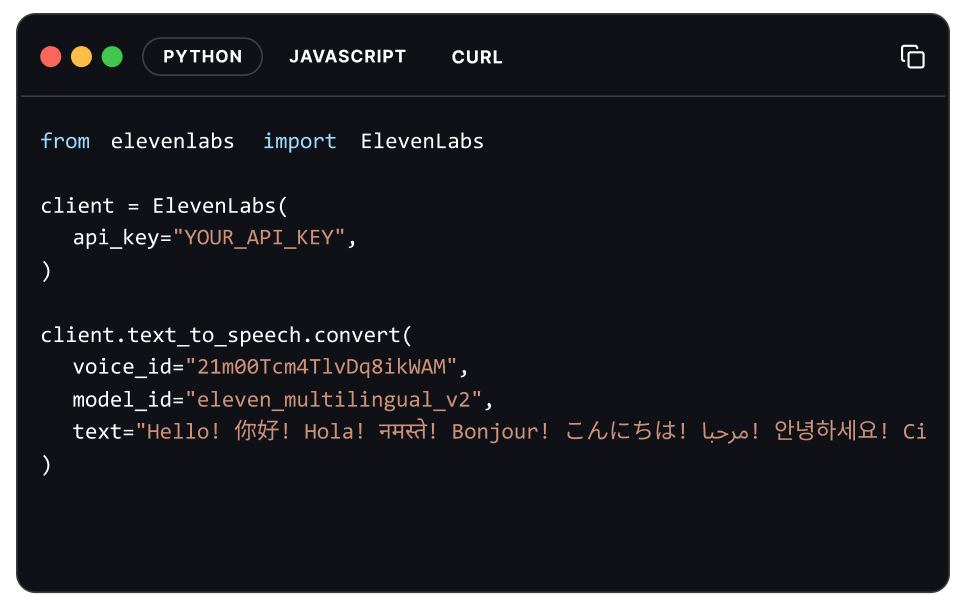This screenshot has width=966, height=606.
Task: Switch to the JAVASCRIPT tab
Action: [x=347, y=57]
